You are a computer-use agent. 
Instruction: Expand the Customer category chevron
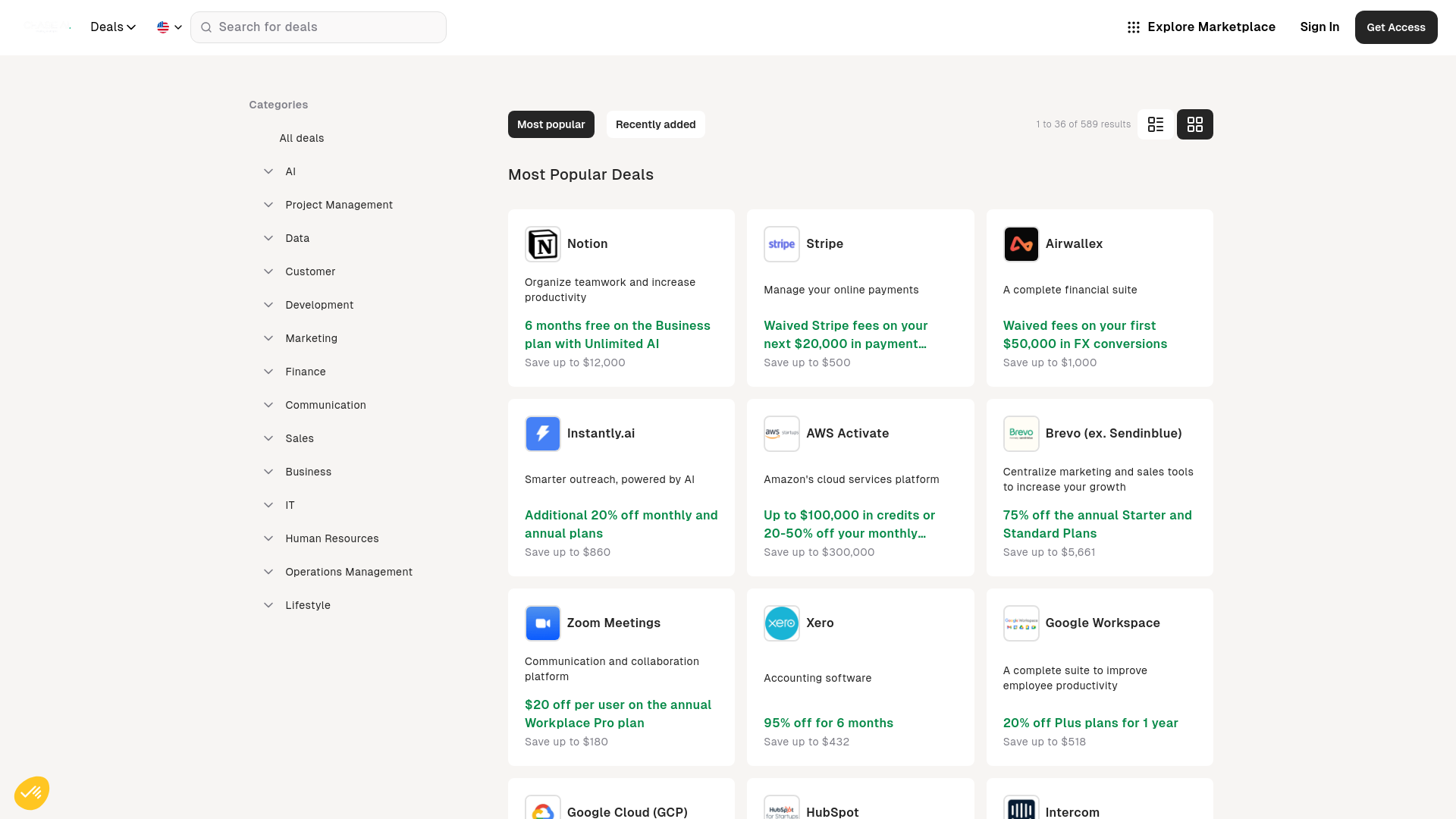(x=268, y=271)
